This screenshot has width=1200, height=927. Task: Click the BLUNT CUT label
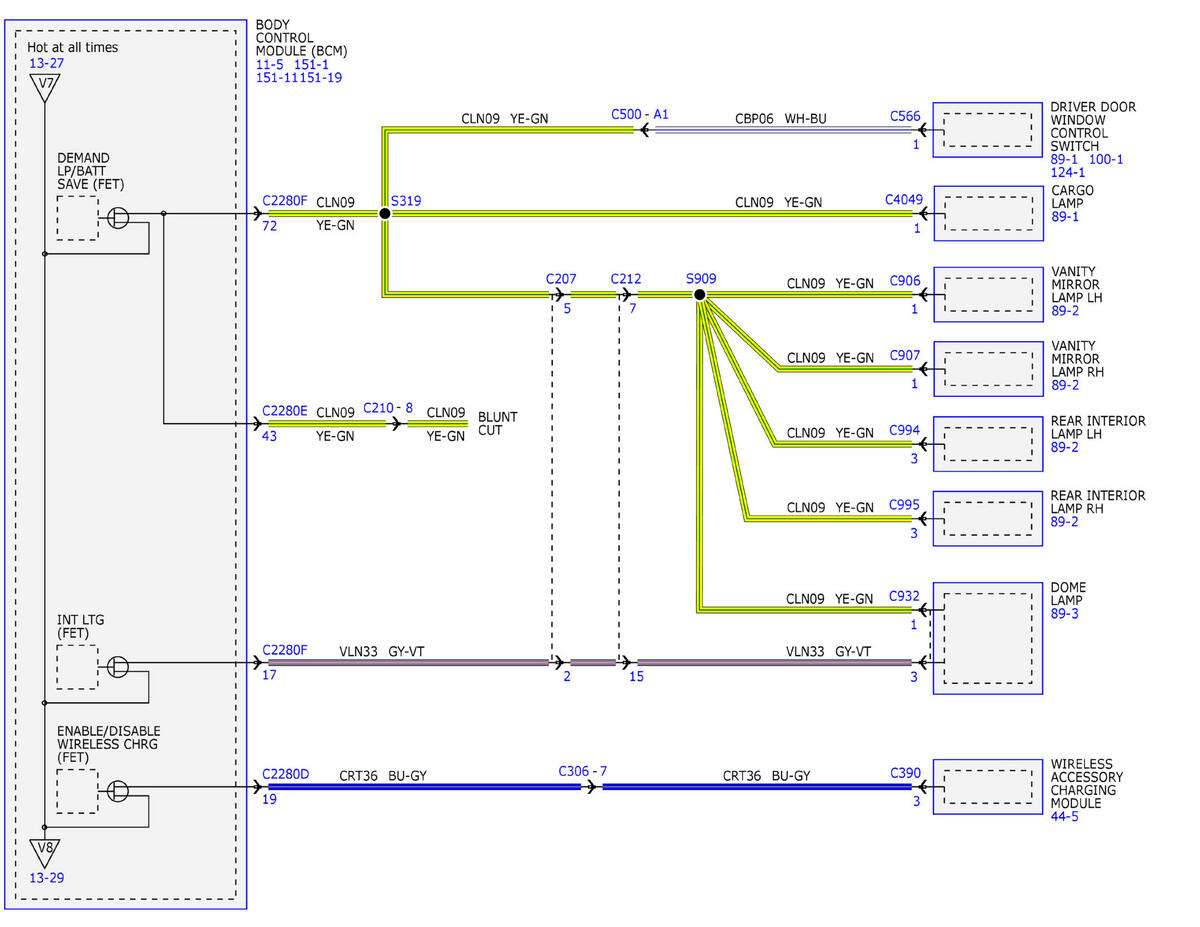(498, 424)
